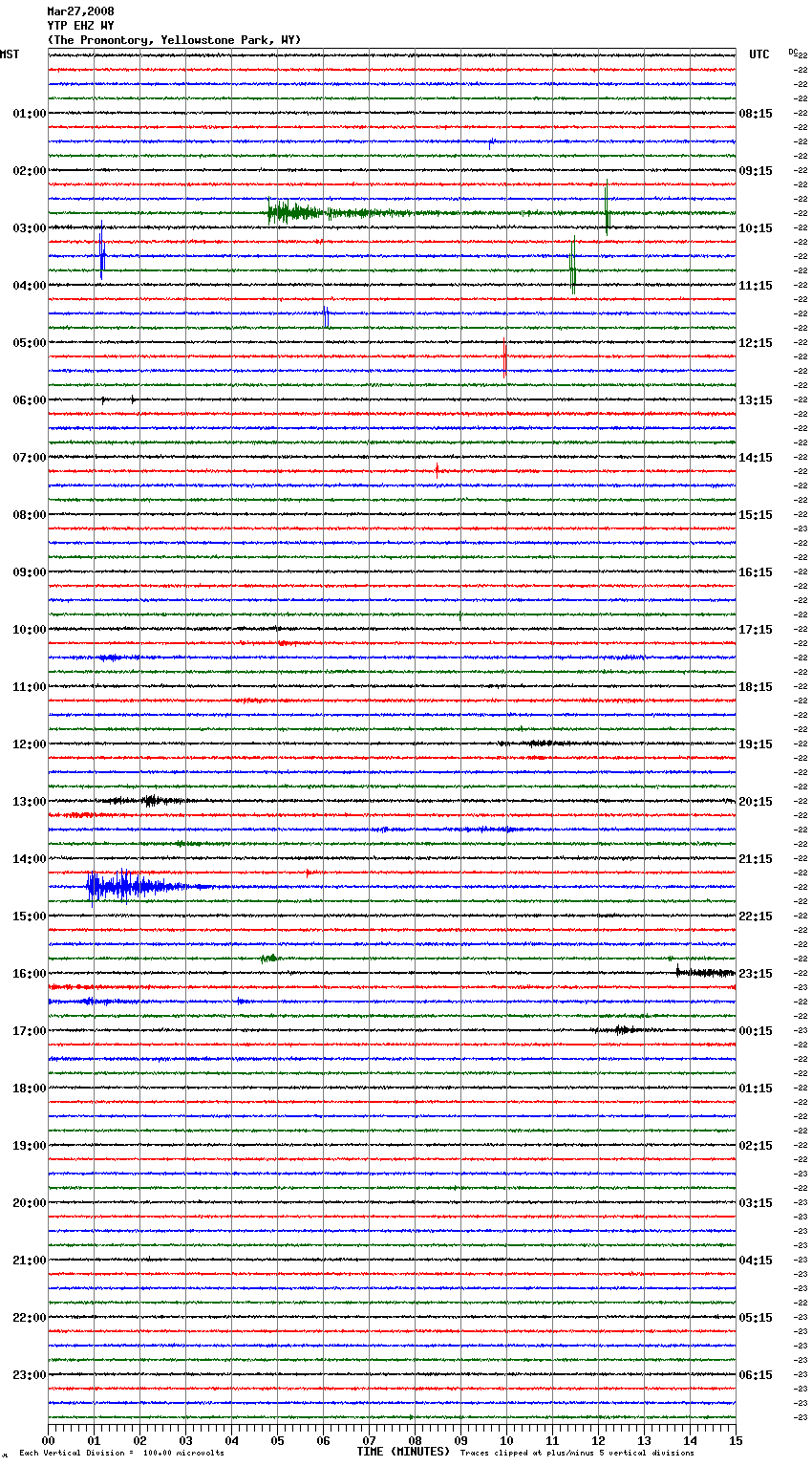
Task: Select the 04:00 MST time label
Action: (x=30, y=286)
